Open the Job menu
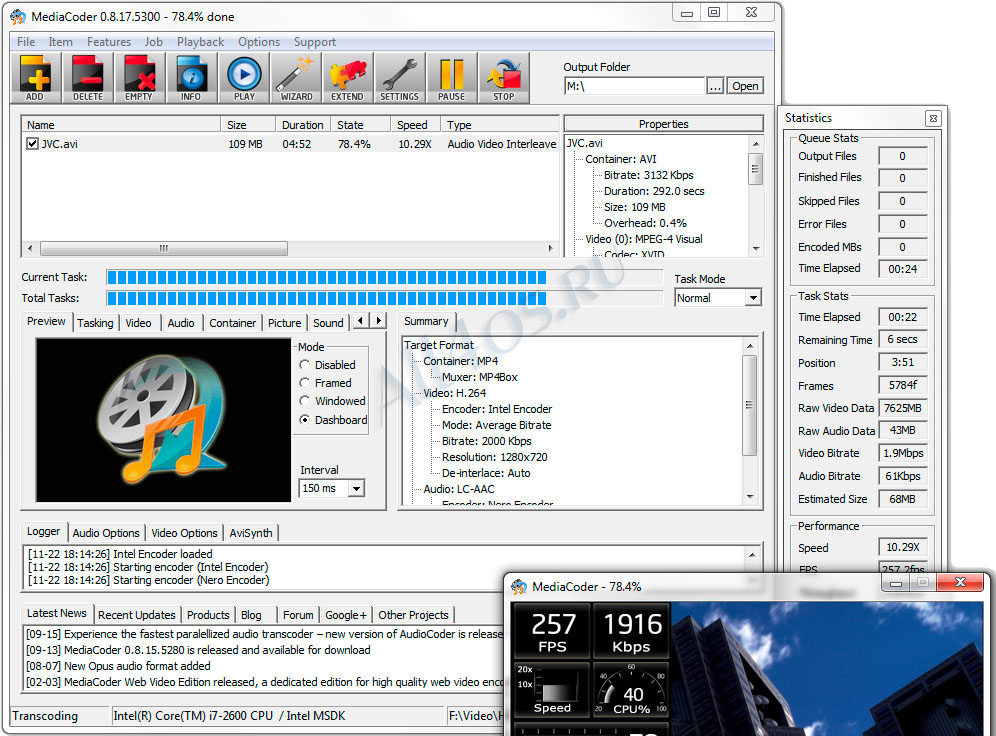Viewport: 996px width, 736px height. coord(154,42)
